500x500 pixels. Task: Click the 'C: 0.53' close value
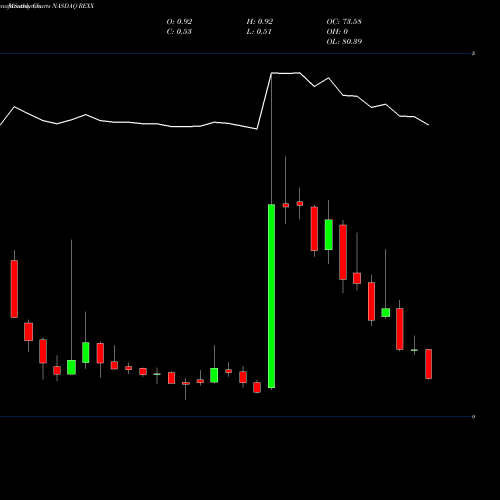tap(179, 32)
